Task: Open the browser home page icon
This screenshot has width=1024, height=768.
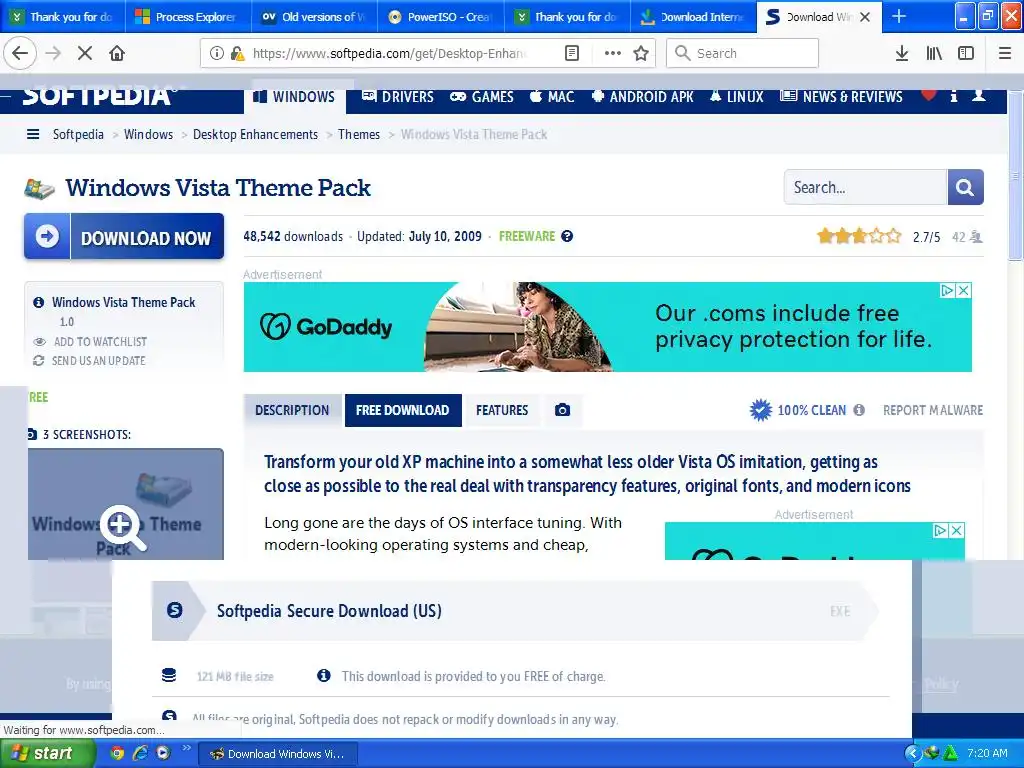Action: point(117,54)
